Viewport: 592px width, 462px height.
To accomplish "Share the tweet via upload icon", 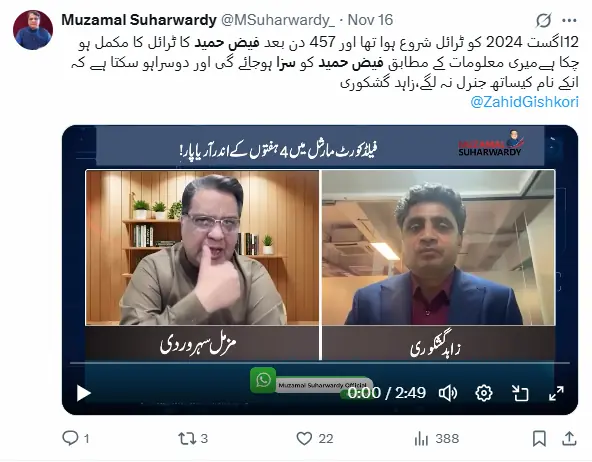I will (x=569, y=439).
